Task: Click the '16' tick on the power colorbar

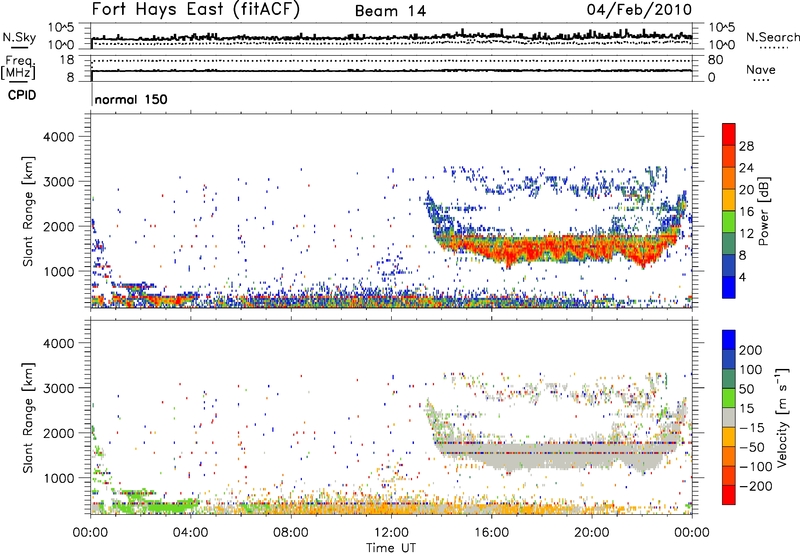Action: [746, 212]
